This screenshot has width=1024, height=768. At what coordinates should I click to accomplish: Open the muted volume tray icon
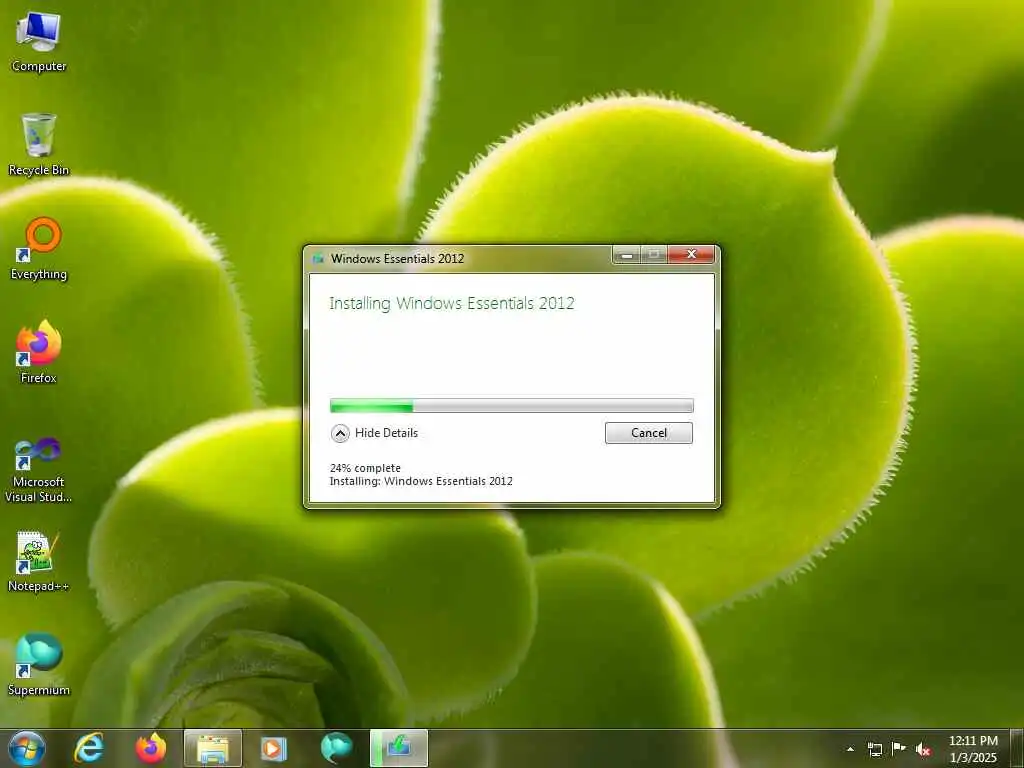[x=923, y=749]
